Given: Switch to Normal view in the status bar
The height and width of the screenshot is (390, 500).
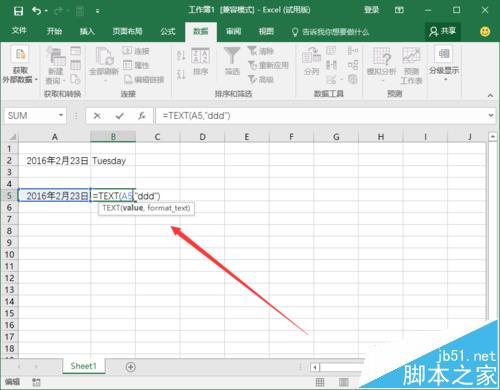Looking at the screenshot, I should (x=320, y=382).
